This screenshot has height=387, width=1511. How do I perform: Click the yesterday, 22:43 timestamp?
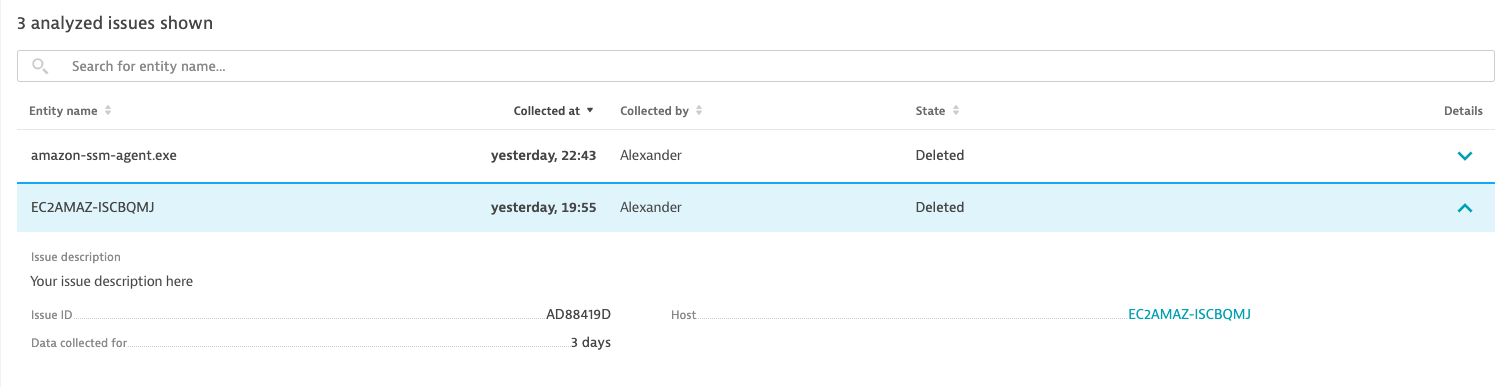[x=543, y=156]
